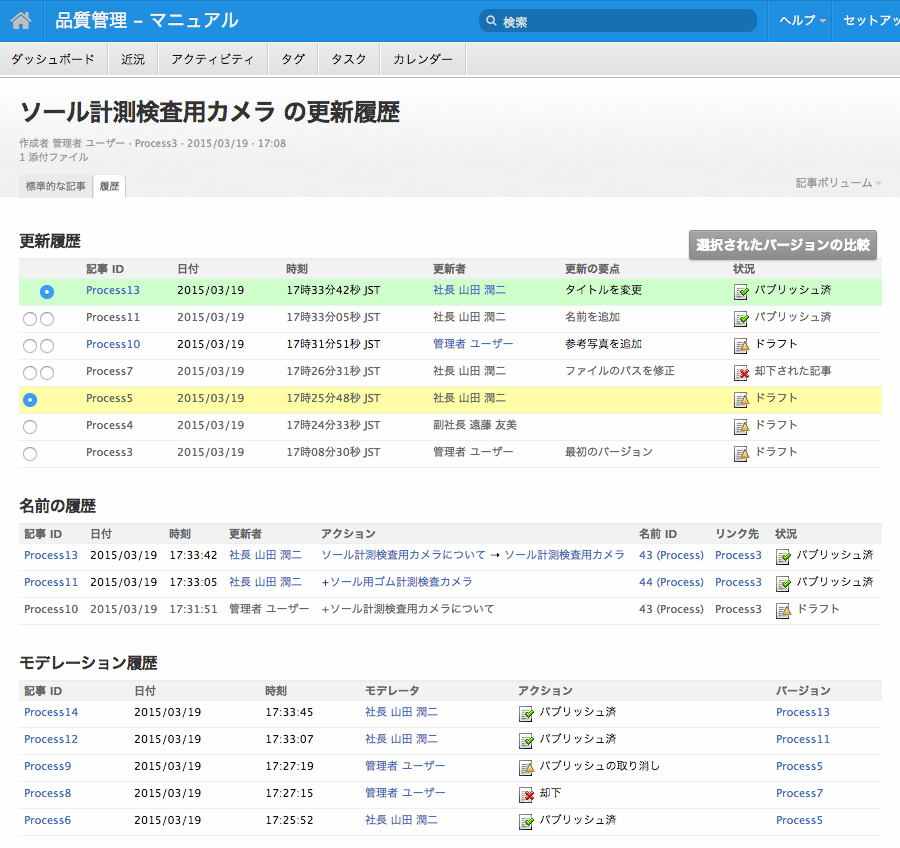Open ソール計測検査用カメラについて link

coord(404,555)
